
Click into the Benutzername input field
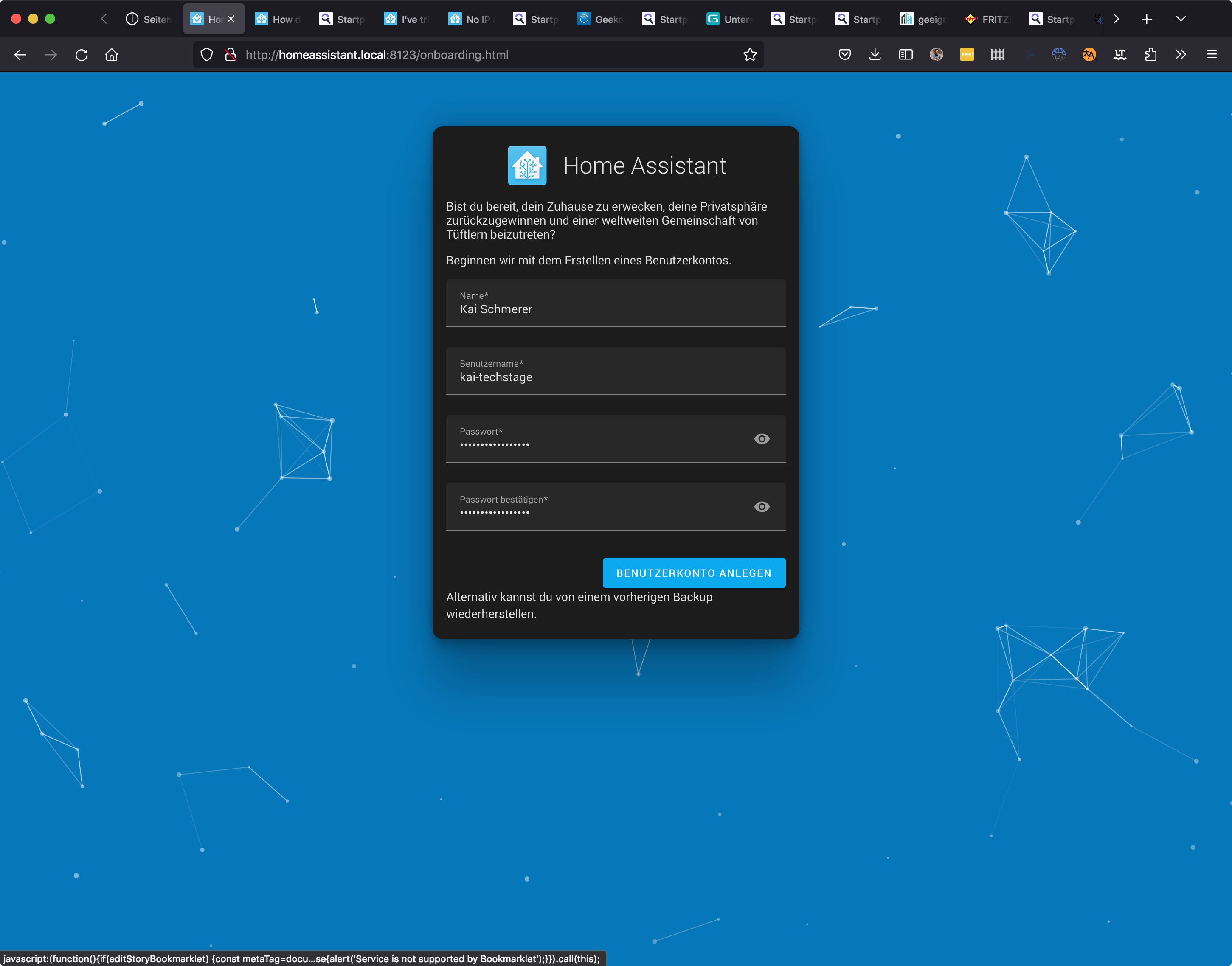(615, 376)
